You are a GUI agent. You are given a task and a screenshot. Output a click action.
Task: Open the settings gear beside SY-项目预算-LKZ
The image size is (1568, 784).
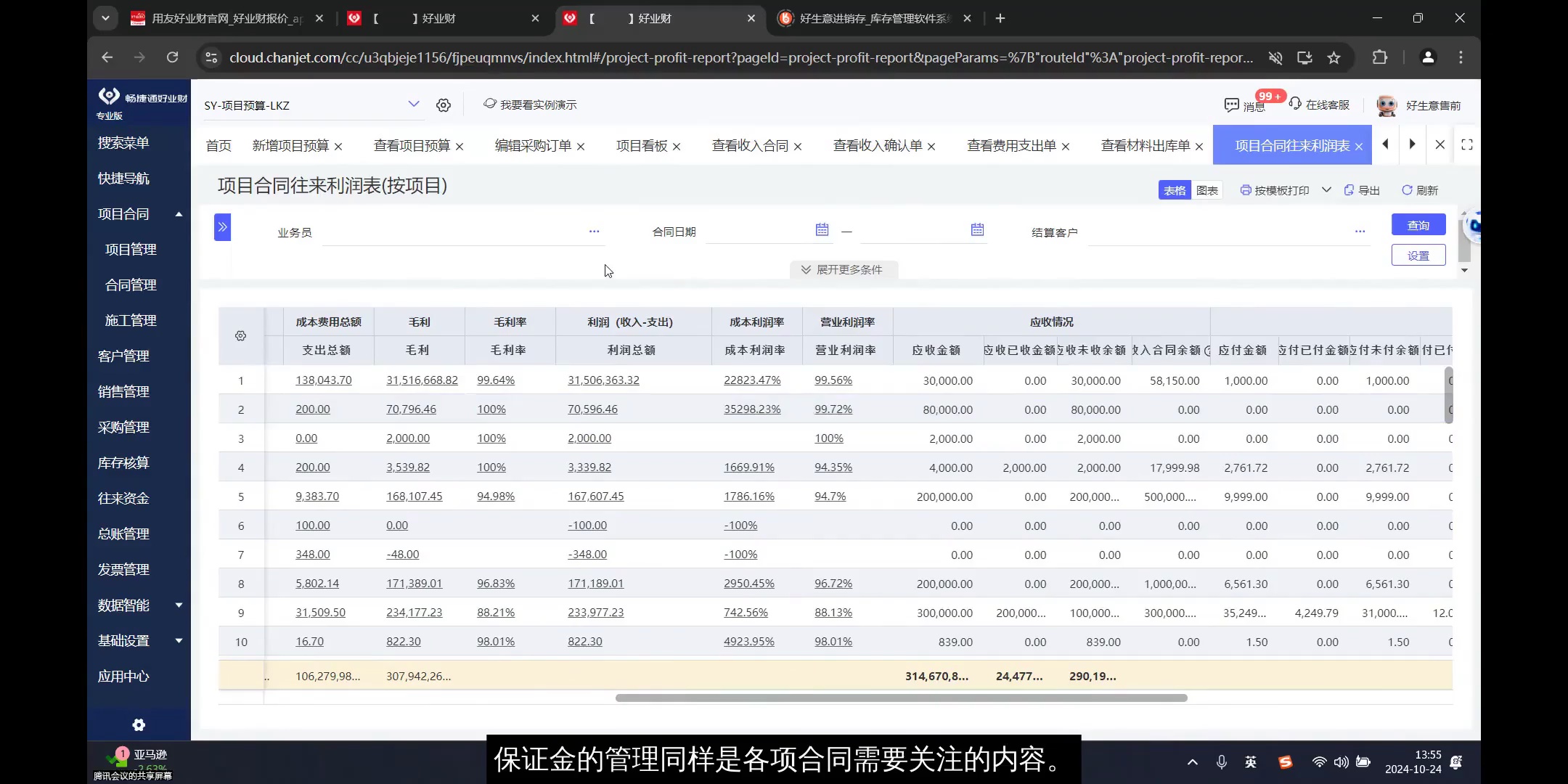pos(443,105)
